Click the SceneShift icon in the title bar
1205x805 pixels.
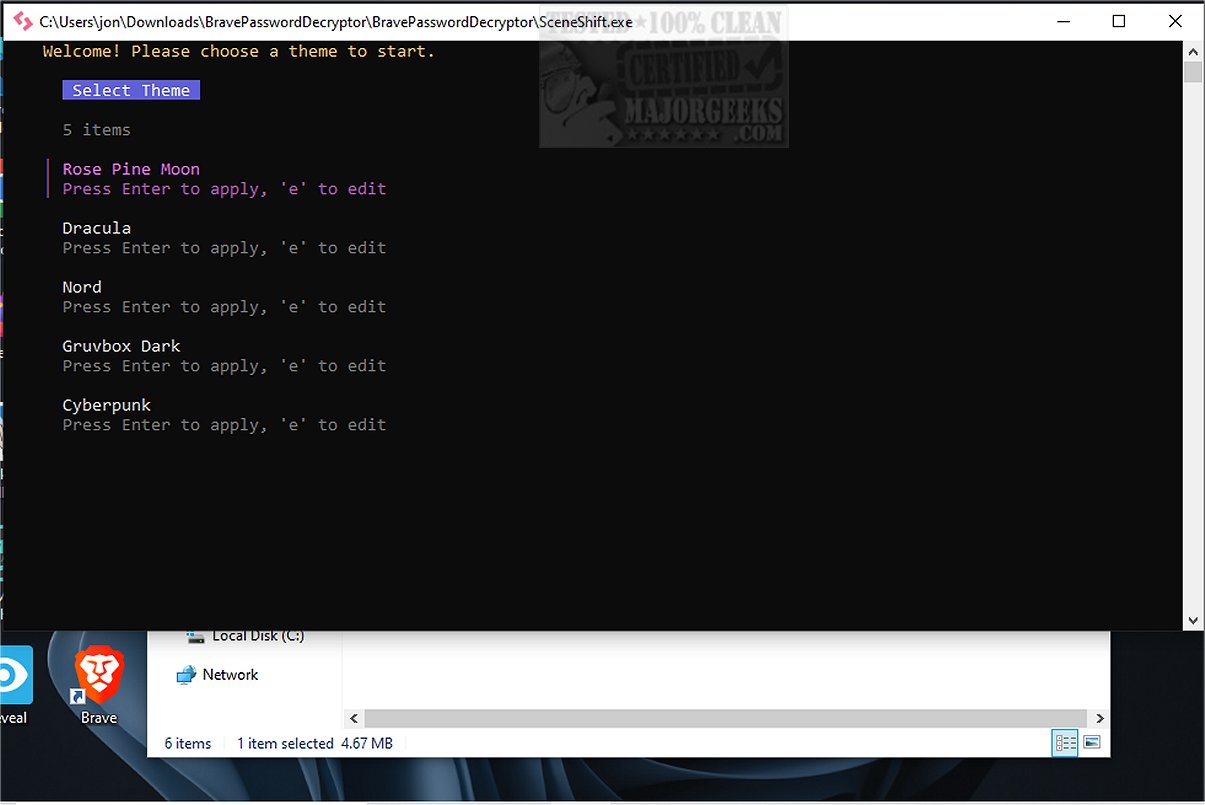tap(22, 21)
